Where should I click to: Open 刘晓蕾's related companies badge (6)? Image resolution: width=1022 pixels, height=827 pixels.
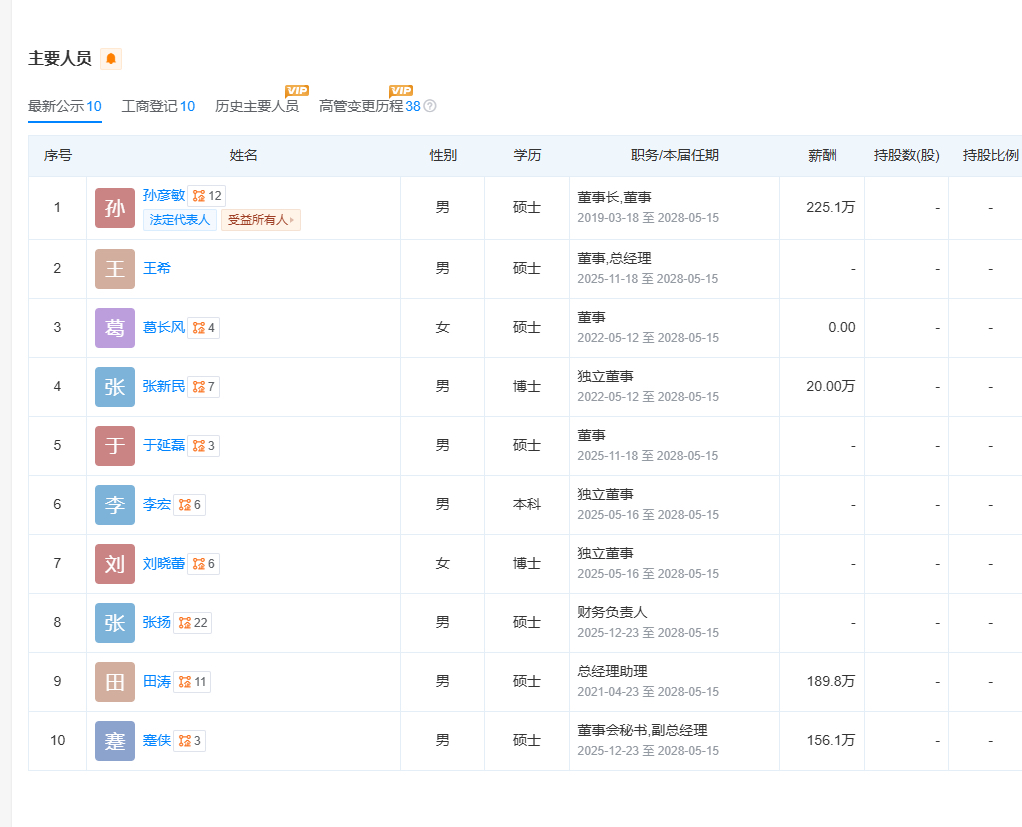(204, 563)
